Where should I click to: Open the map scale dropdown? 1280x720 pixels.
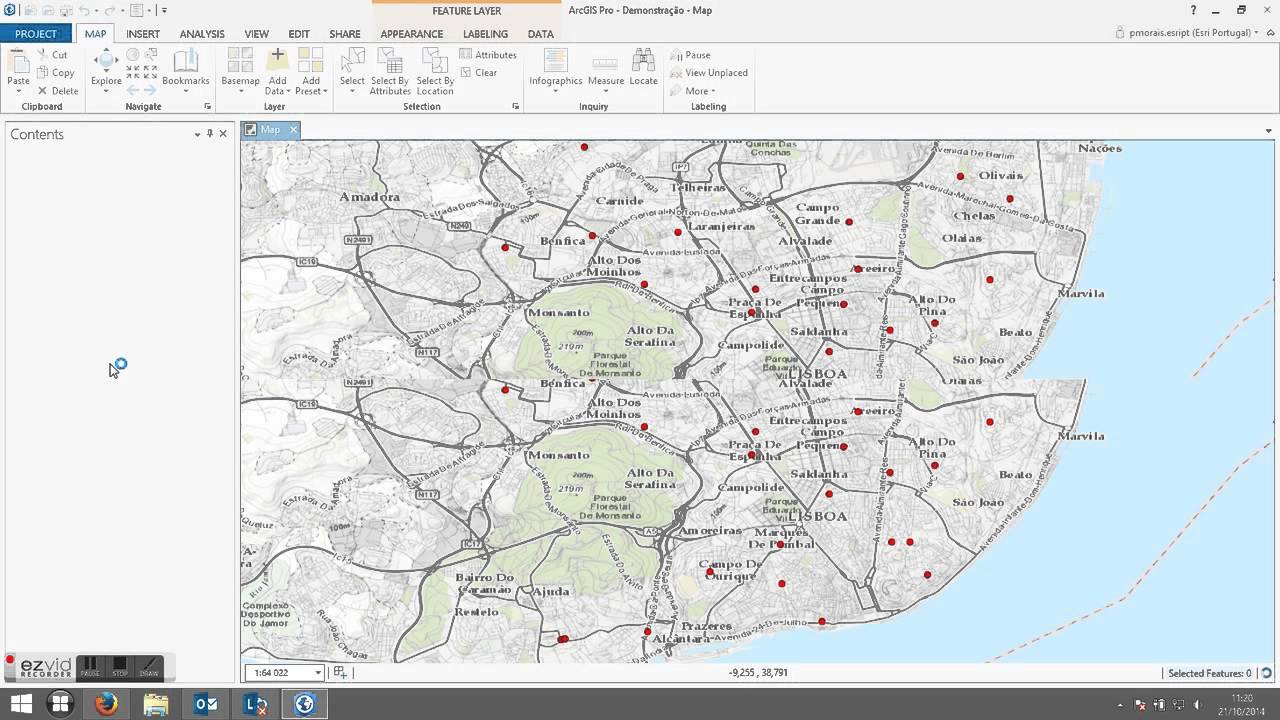(x=318, y=673)
